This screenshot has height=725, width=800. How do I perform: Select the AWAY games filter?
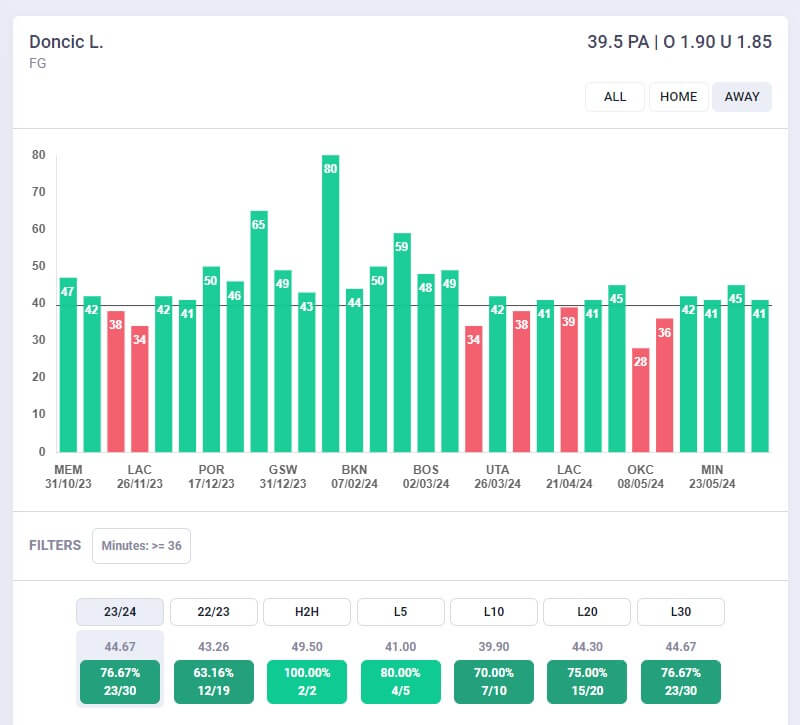[742, 97]
